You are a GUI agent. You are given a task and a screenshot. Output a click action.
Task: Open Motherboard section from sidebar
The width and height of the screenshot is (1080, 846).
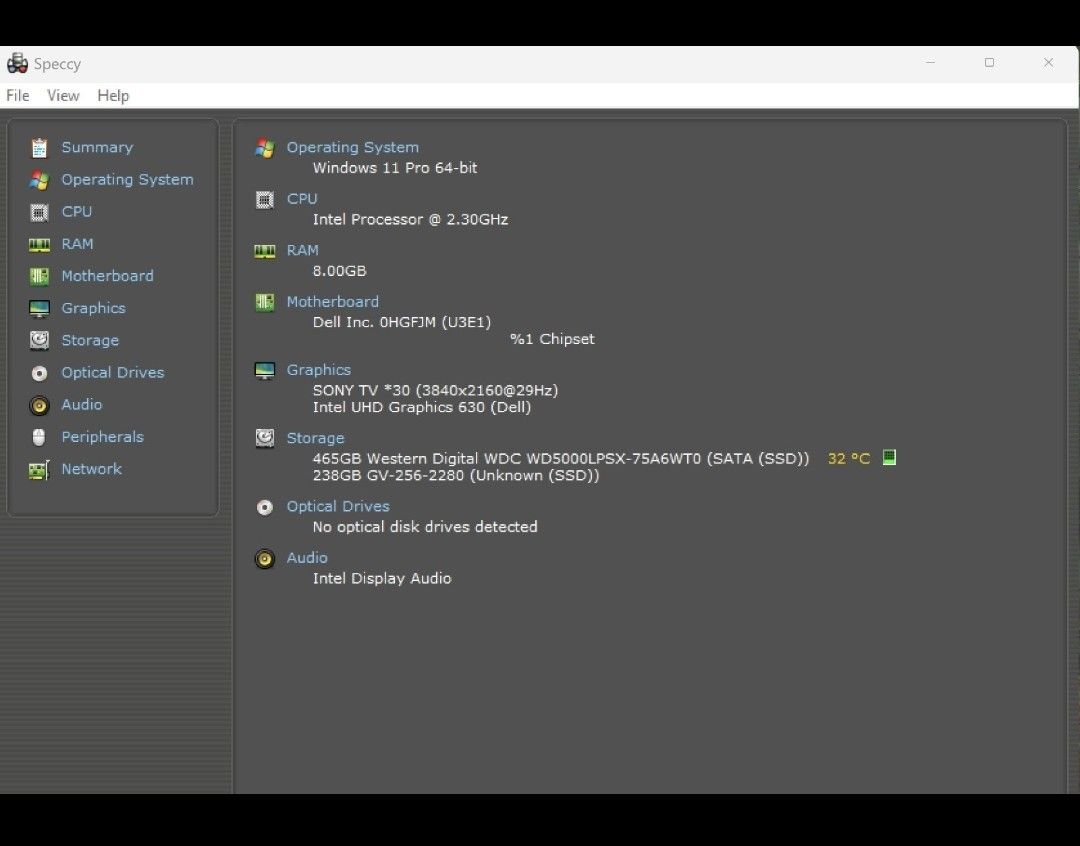107,276
